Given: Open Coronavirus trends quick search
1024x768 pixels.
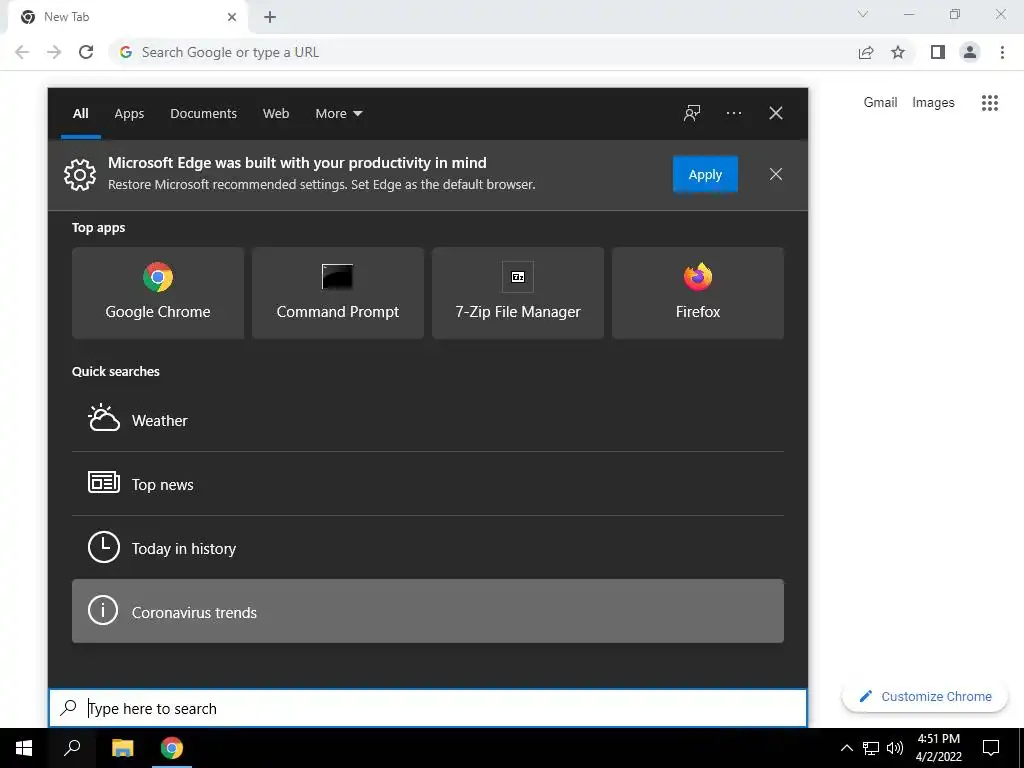Looking at the screenshot, I should point(428,611).
